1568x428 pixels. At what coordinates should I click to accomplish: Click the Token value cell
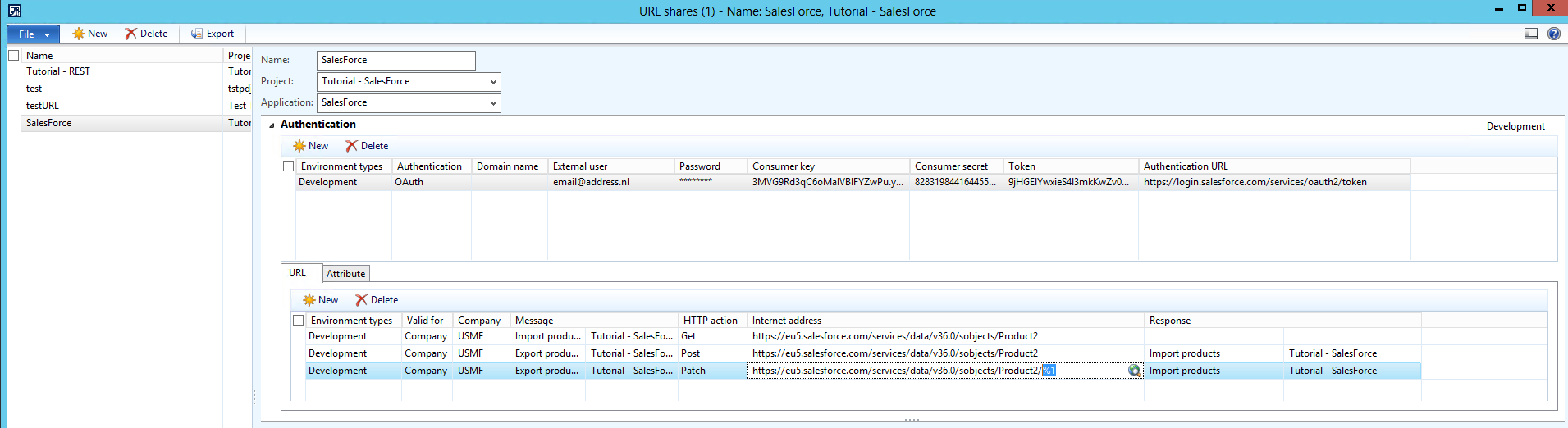click(1071, 182)
